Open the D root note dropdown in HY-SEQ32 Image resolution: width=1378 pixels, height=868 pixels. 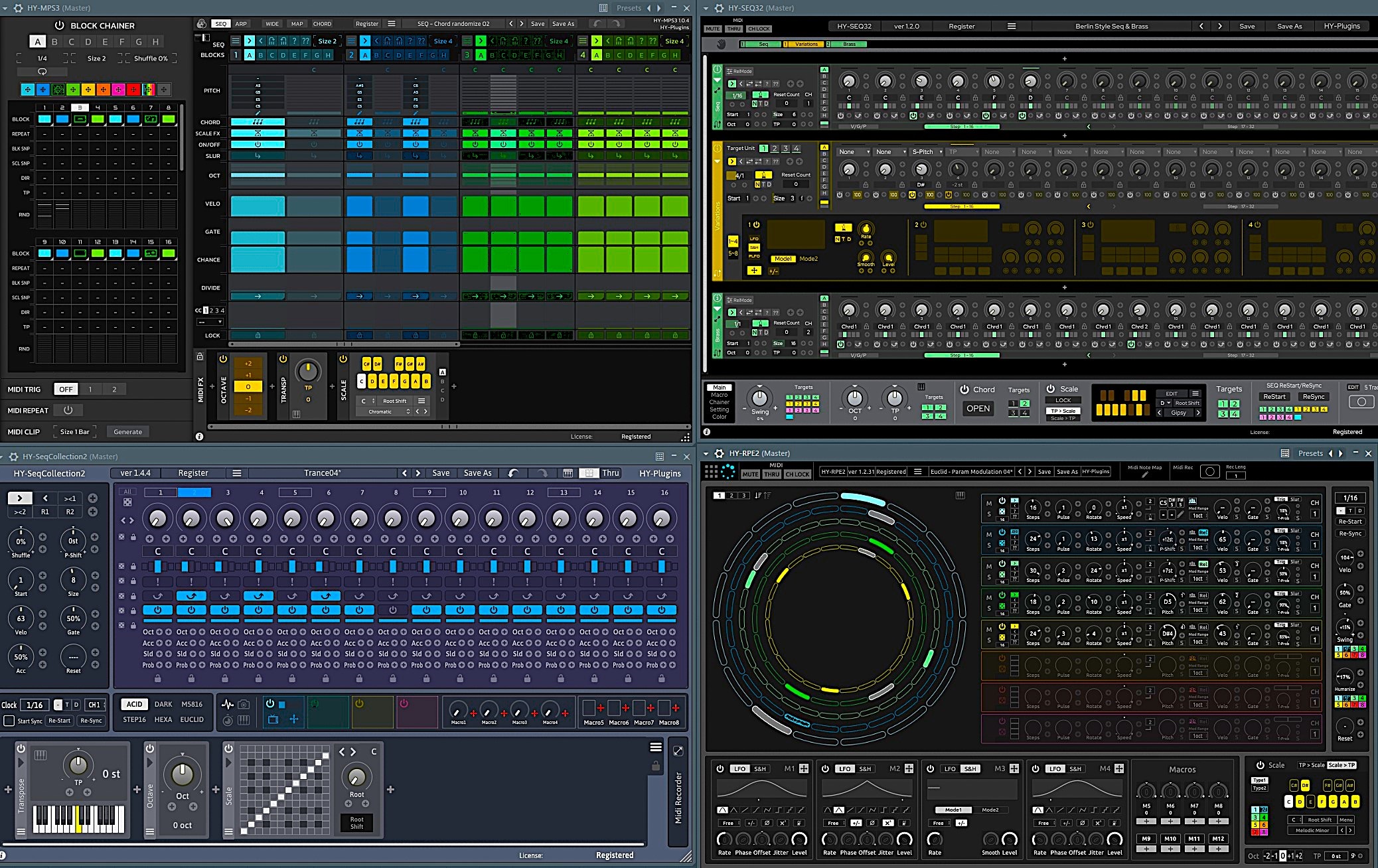click(x=1165, y=403)
